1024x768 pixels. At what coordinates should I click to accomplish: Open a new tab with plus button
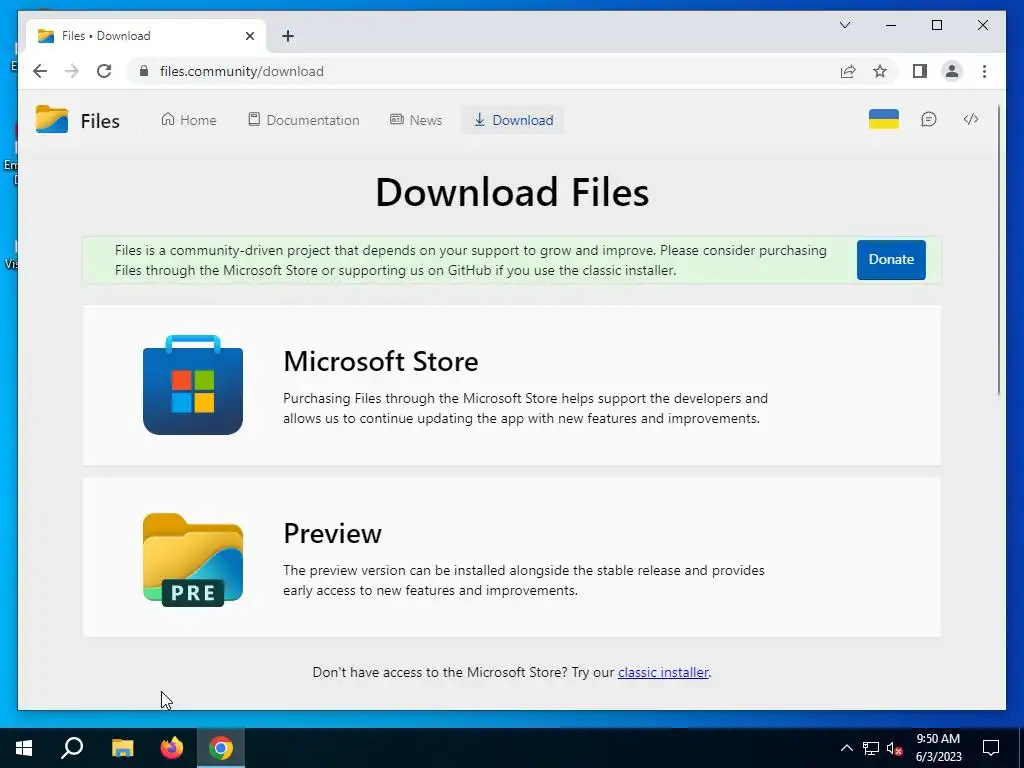(x=288, y=36)
